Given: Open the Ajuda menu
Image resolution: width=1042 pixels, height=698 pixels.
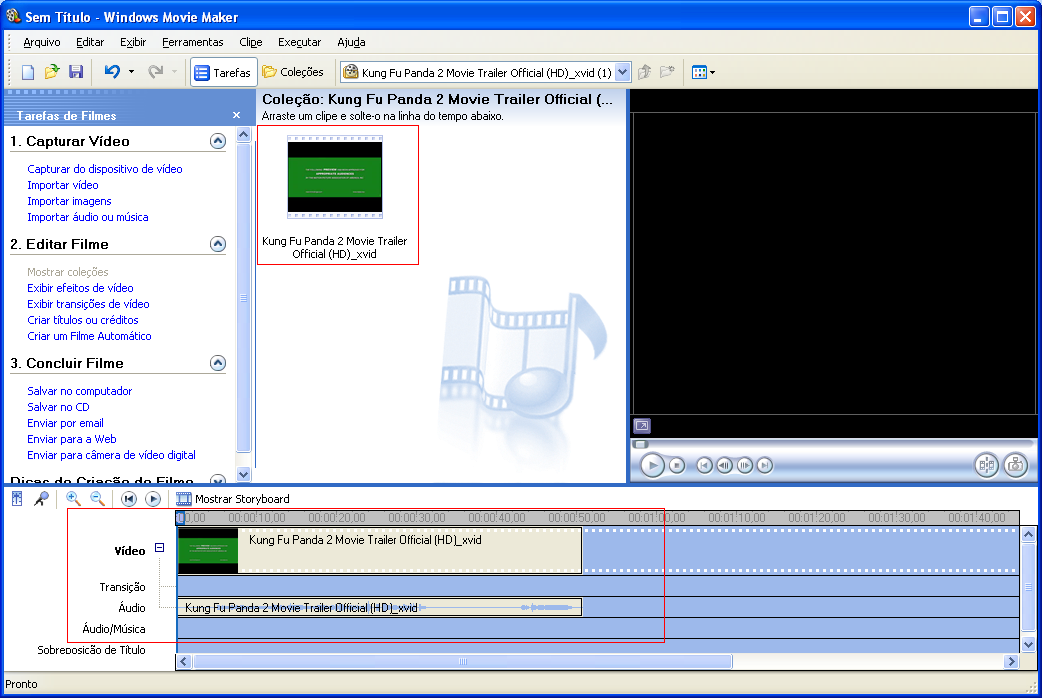Looking at the screenshot, I should pos(352,43).
